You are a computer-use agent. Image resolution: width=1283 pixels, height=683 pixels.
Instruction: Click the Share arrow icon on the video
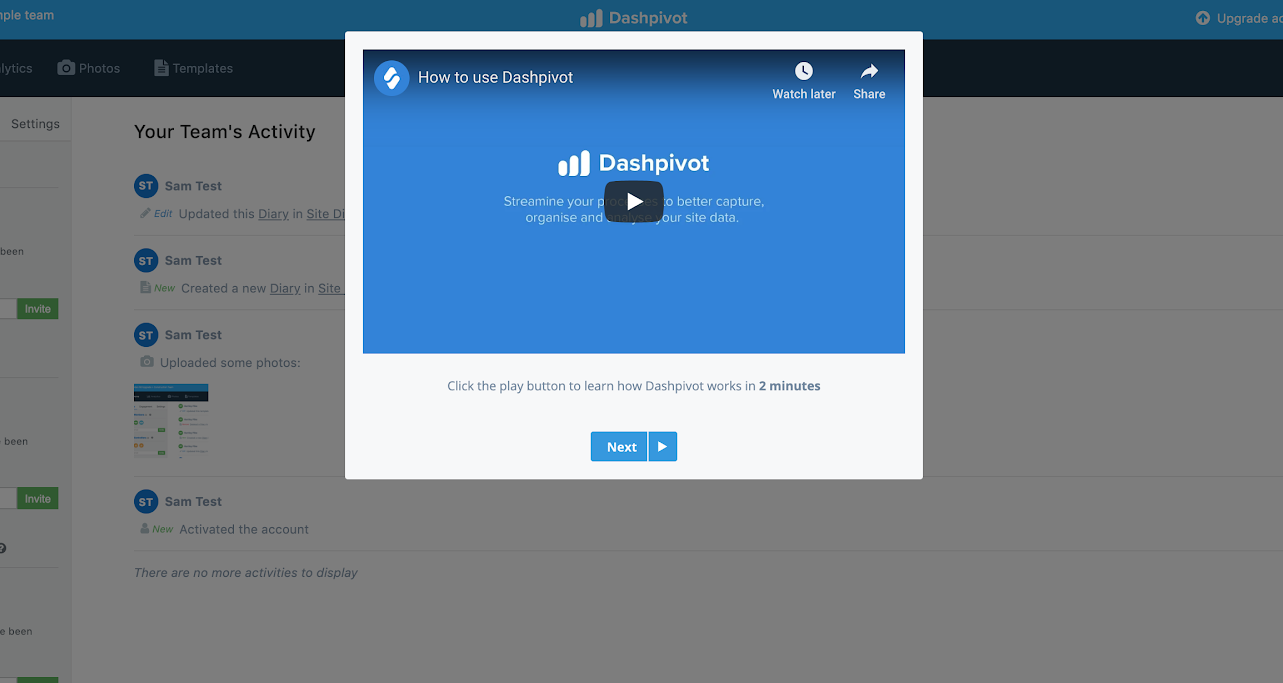pos(868,70)
